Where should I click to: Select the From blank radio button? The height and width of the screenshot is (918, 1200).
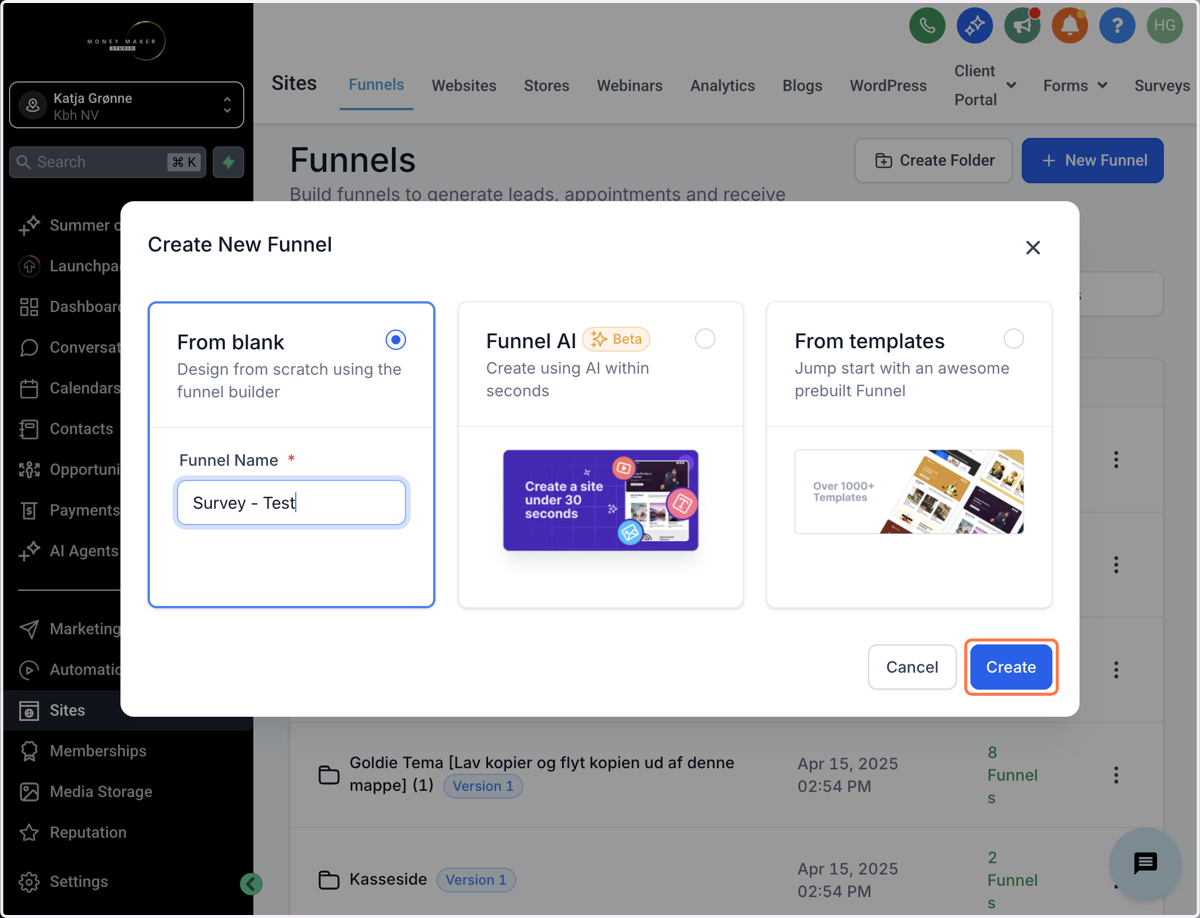[x=396, y=340]
